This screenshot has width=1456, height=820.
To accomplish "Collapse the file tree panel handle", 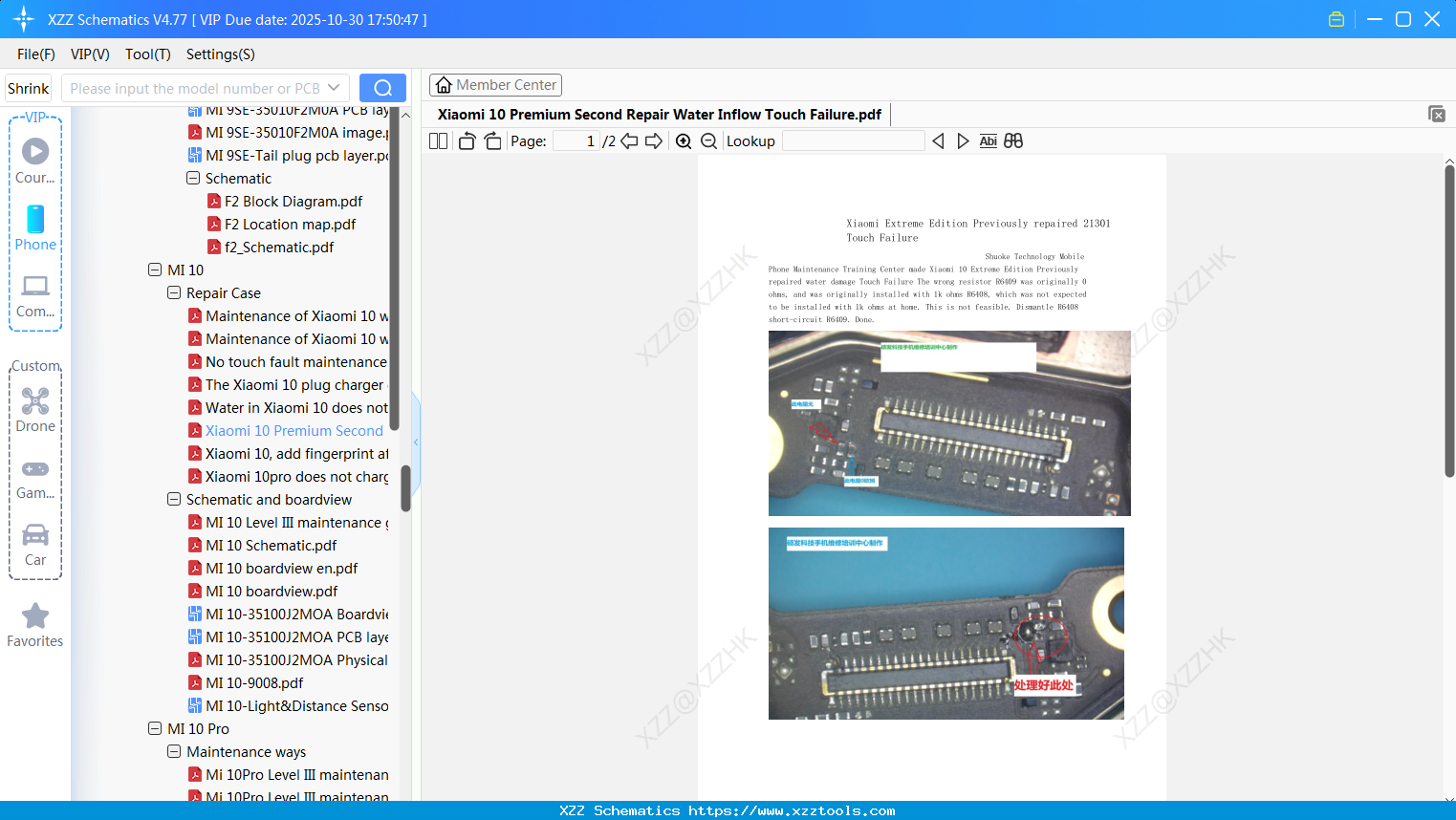I will click(x=416, y=442).
